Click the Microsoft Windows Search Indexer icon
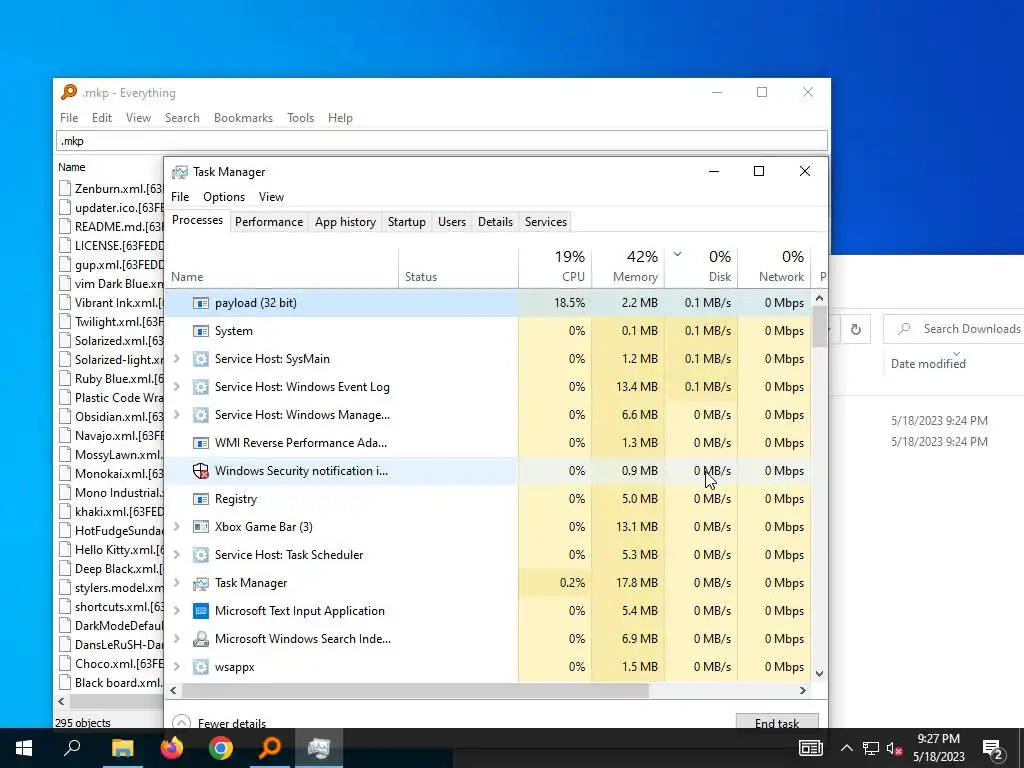1024x768 pixels. click(x=200, y=639)
